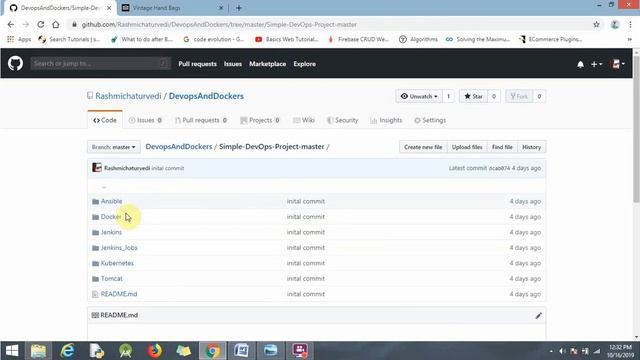Screen dimensions: 640x360
Task: Open Marketplace in top navigation
Action: [x=268, y=64]
